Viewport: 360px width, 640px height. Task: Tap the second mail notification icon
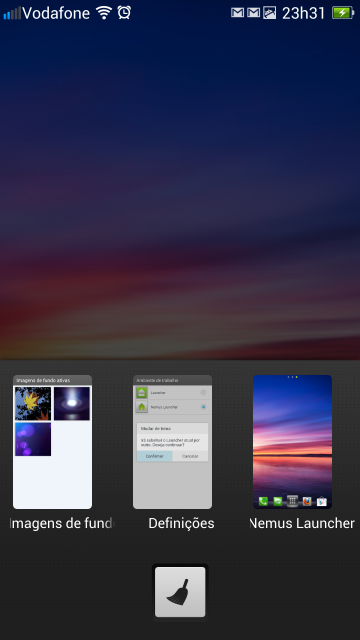(x=253, y=13)
